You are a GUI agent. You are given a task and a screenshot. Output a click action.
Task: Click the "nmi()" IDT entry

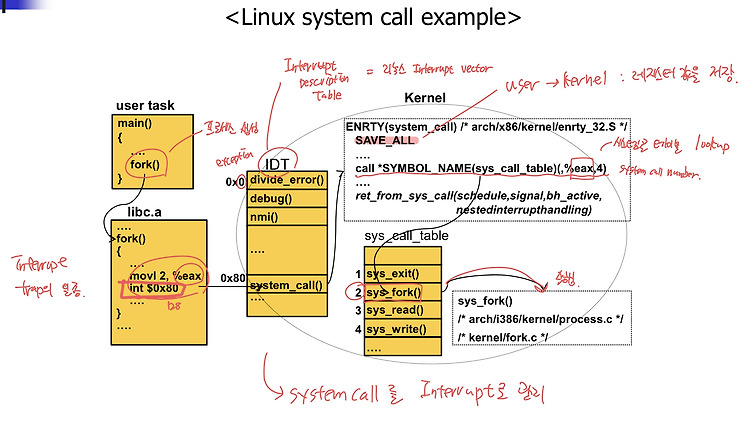287,217
